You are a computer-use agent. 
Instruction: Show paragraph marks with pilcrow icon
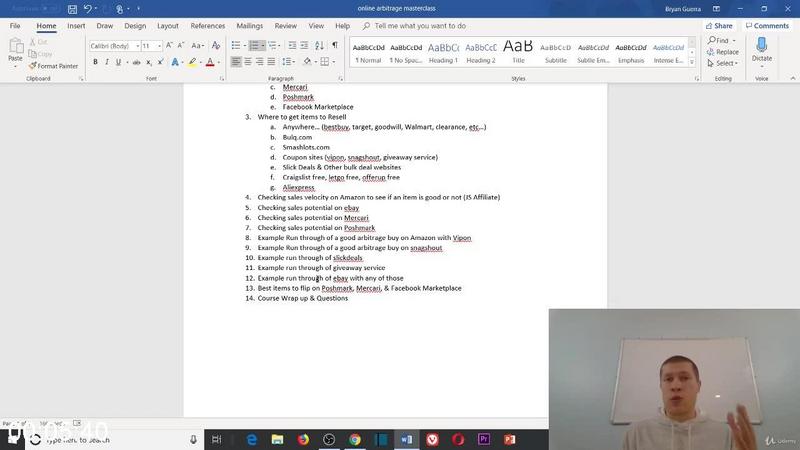point(335,45)
